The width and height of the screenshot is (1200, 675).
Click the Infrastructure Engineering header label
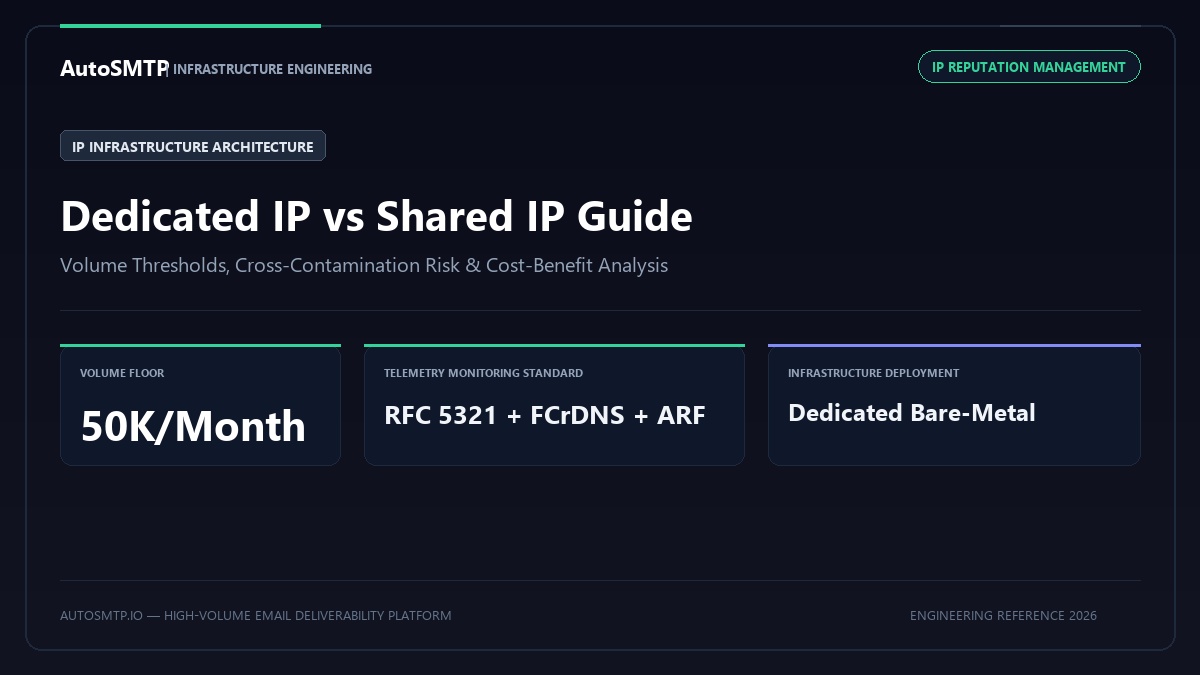click(272, 69)
